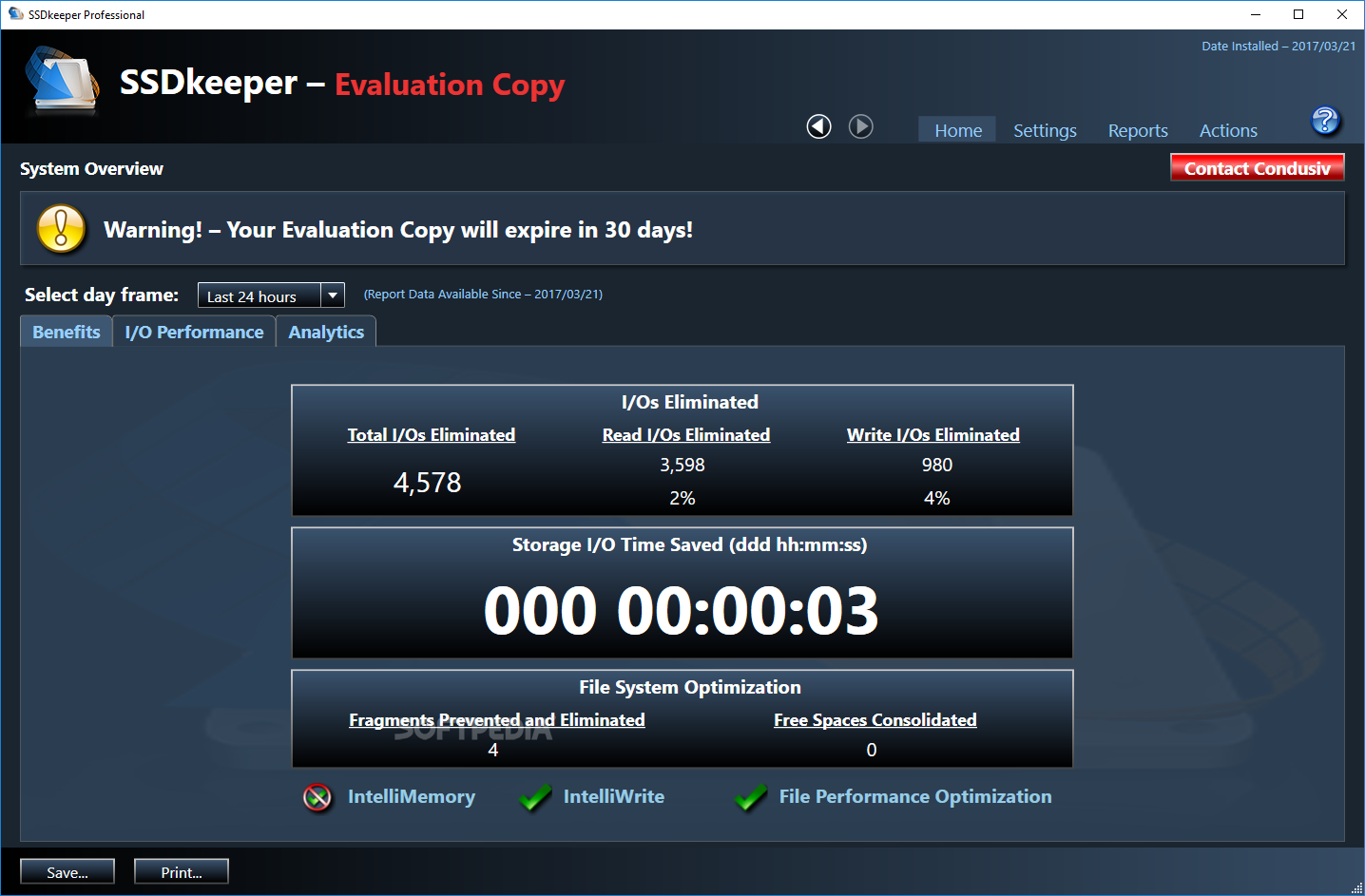The image size is (1365, 896).
Task: Click Fragments Prevented and Eliminated link
Action: coord(497,719)
